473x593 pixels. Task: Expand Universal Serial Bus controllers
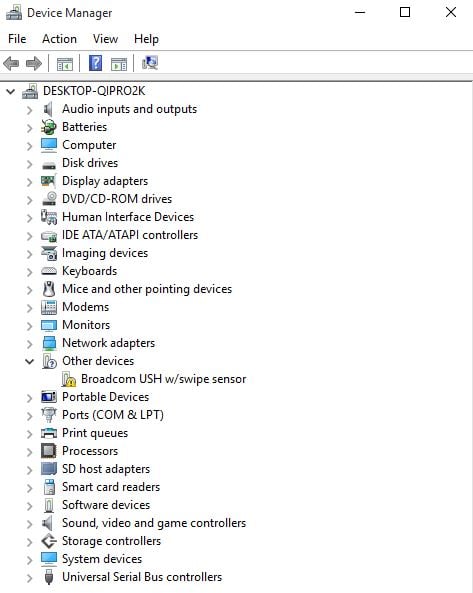(29, 578)
